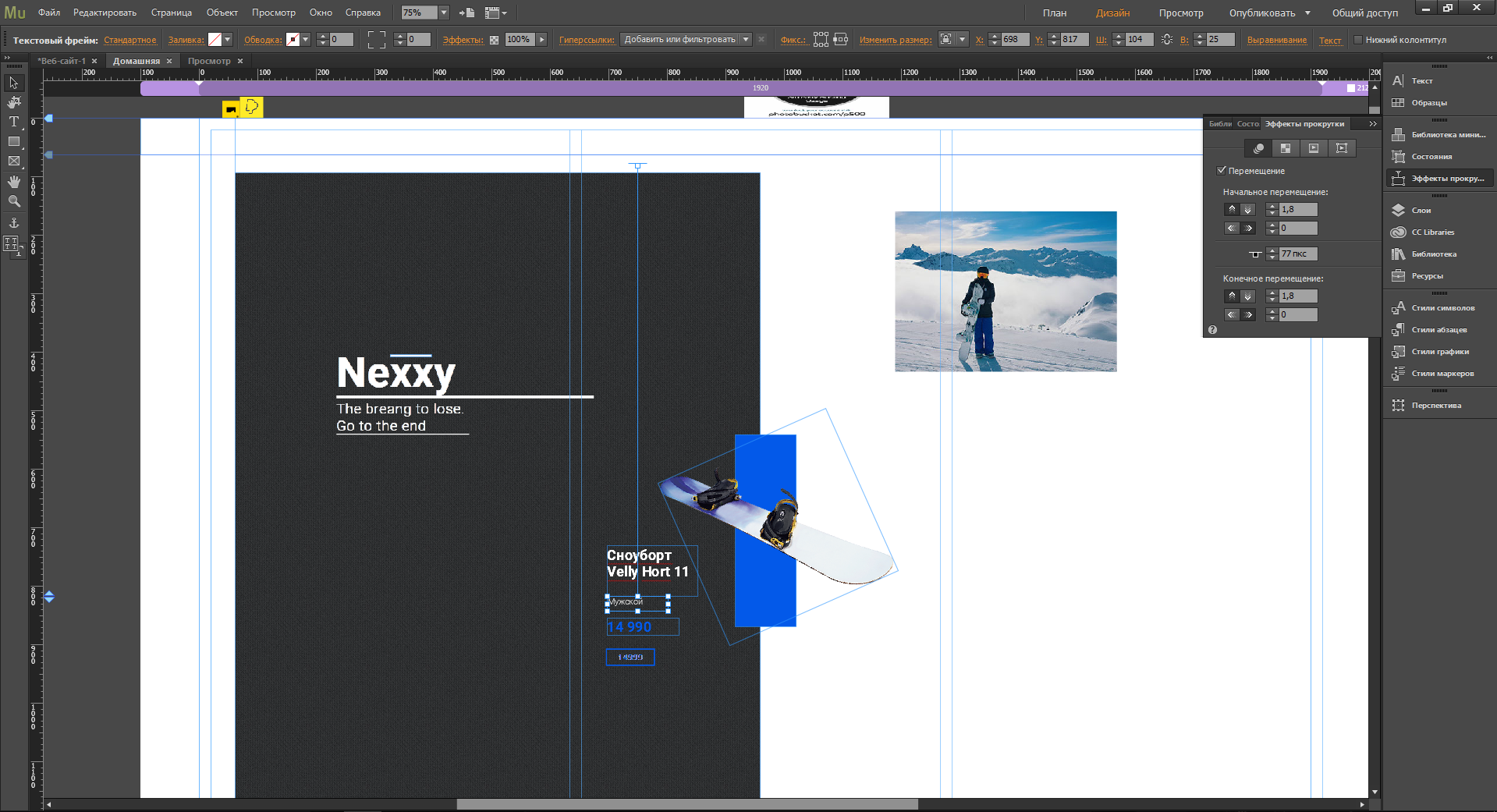The image size is (1497, 812).
Task: Open the view options dropdown next to zoom
Action: pos(496,12)
